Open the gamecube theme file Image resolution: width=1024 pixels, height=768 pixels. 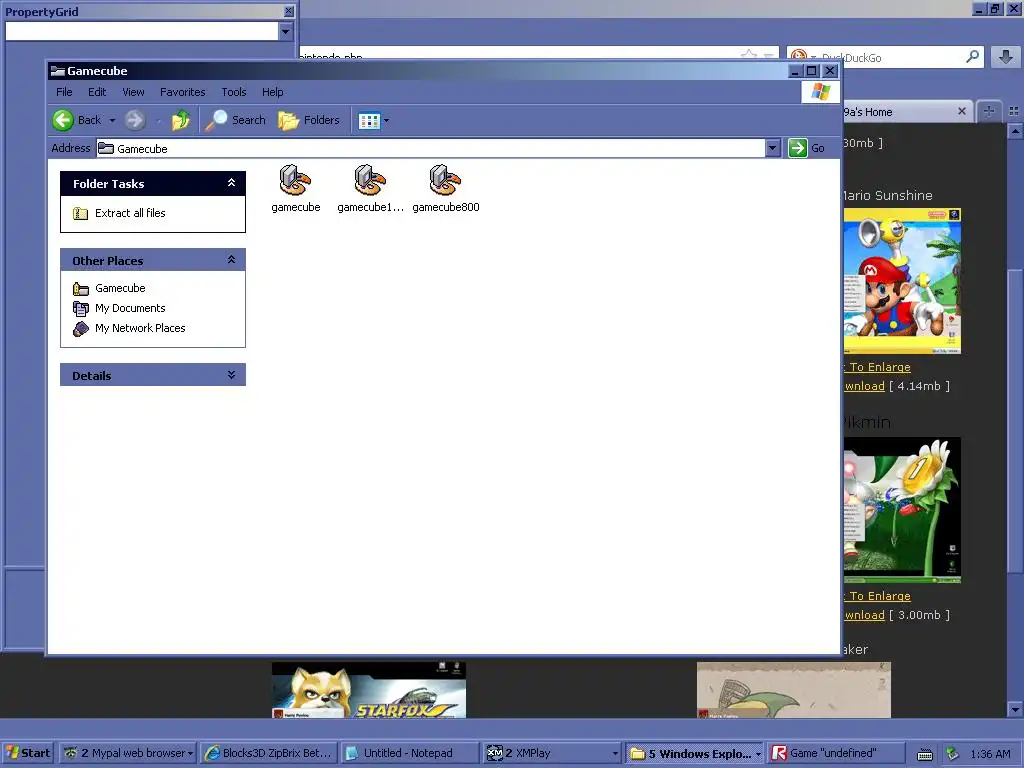(x=296, y=189)
